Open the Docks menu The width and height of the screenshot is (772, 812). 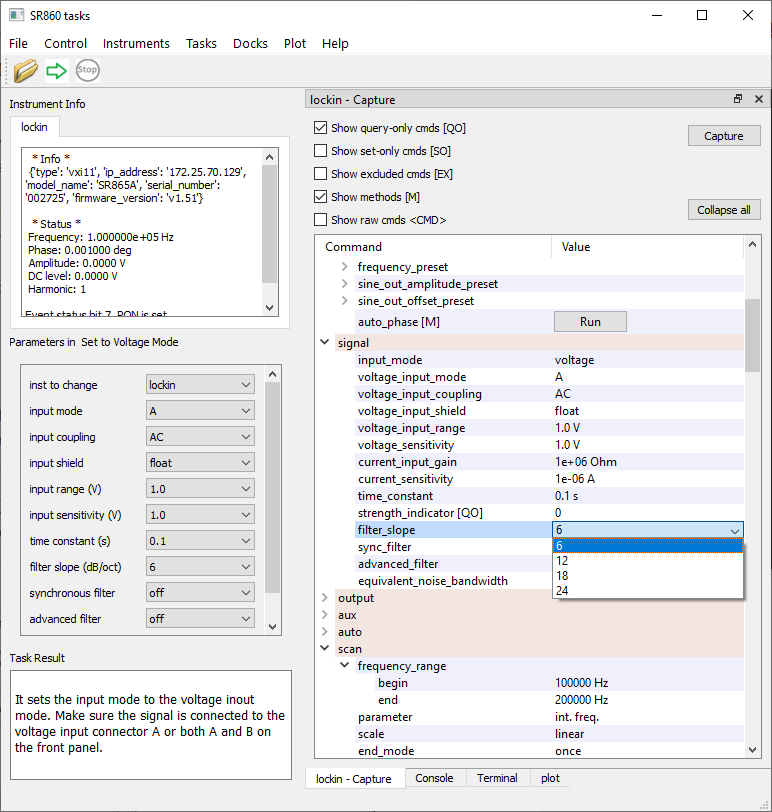coord(250,44)
